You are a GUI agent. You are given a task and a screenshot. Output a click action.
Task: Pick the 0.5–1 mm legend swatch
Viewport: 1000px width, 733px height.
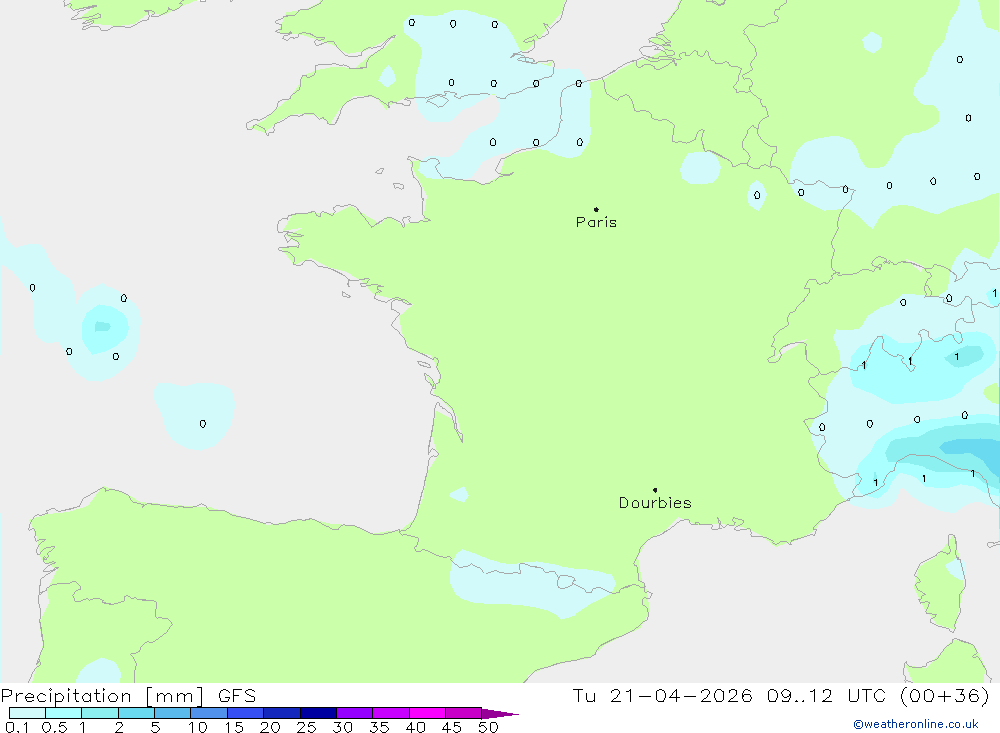[x=63, y=713]
